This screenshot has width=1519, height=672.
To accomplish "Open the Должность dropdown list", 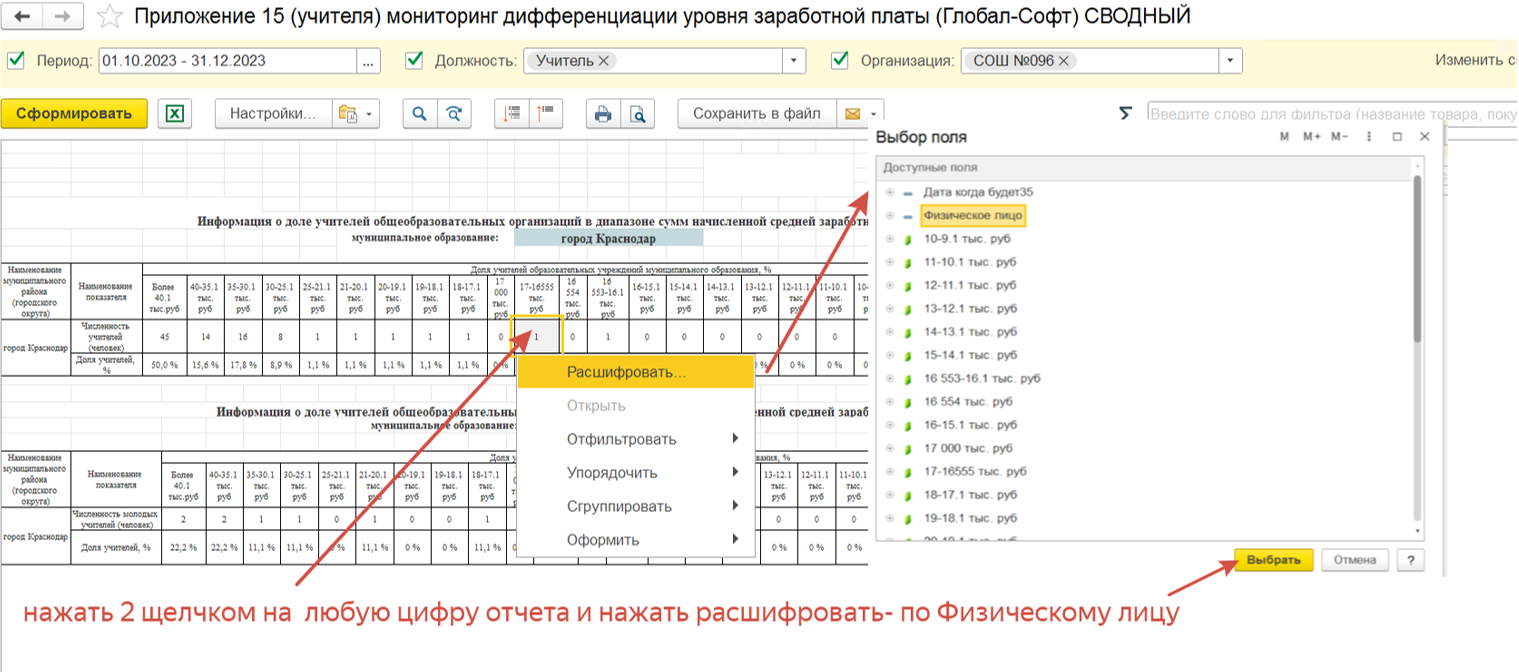I will [x=794, y=61].
